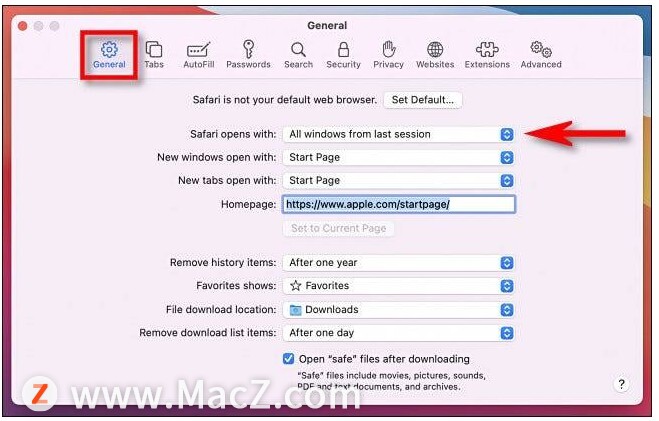This screenshot has width=659, height=421.
Task: Click the Remove history items label
Action: click(x=223, y=263)
